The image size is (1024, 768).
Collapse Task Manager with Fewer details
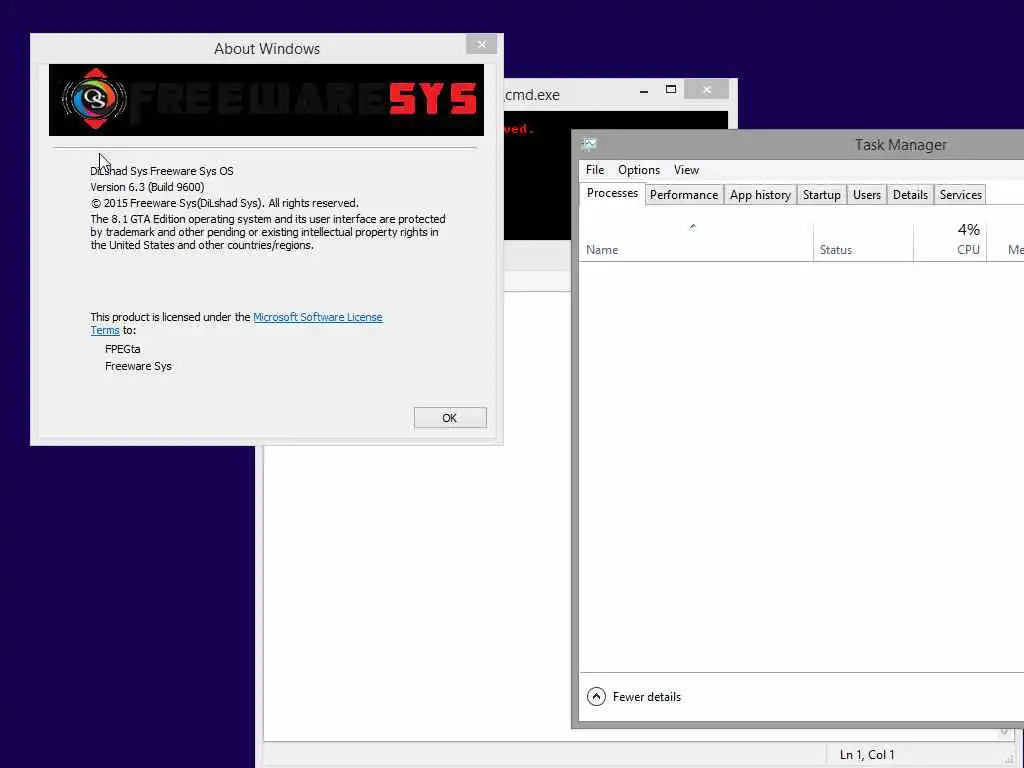633,697
